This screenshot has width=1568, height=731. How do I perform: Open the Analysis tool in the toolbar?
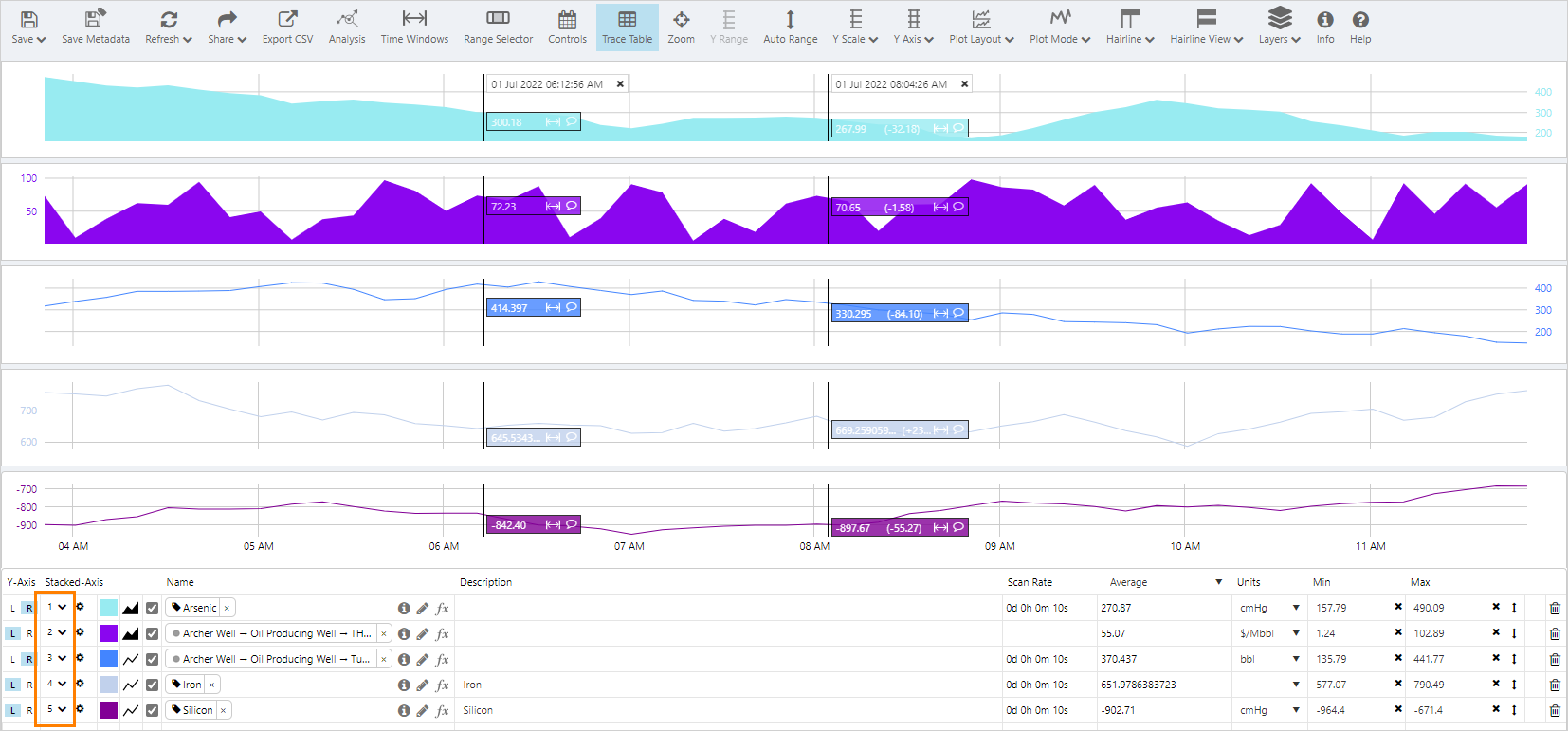[346, 27]
